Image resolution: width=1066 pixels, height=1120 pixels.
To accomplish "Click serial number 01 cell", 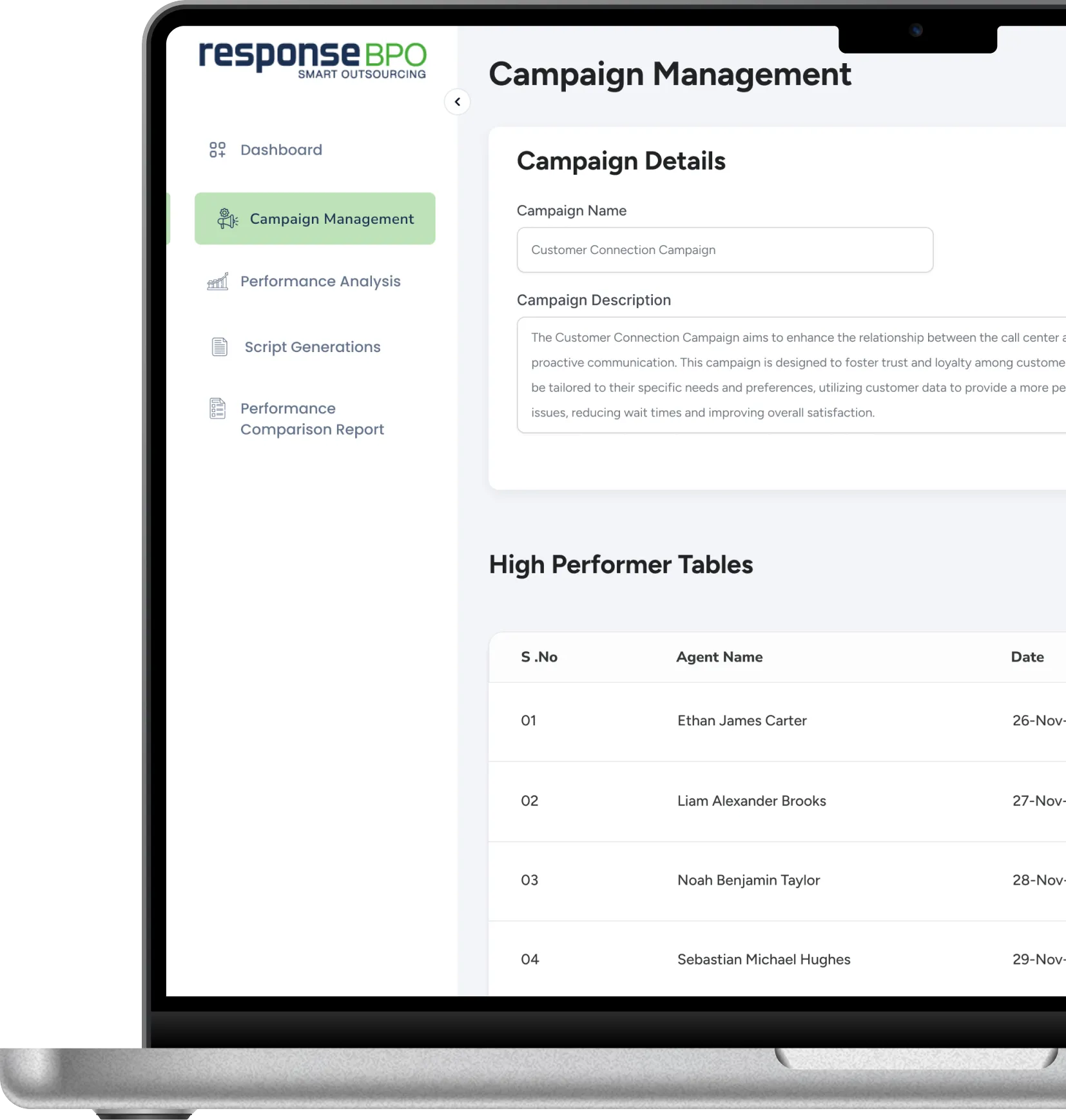I will pos(528,721).
